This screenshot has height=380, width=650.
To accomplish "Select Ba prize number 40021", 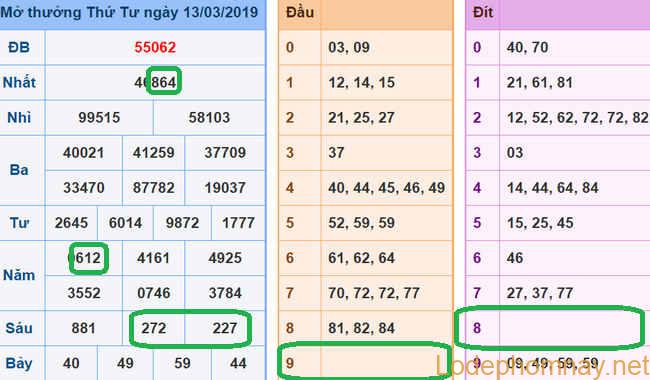I will tap(84, 153).
